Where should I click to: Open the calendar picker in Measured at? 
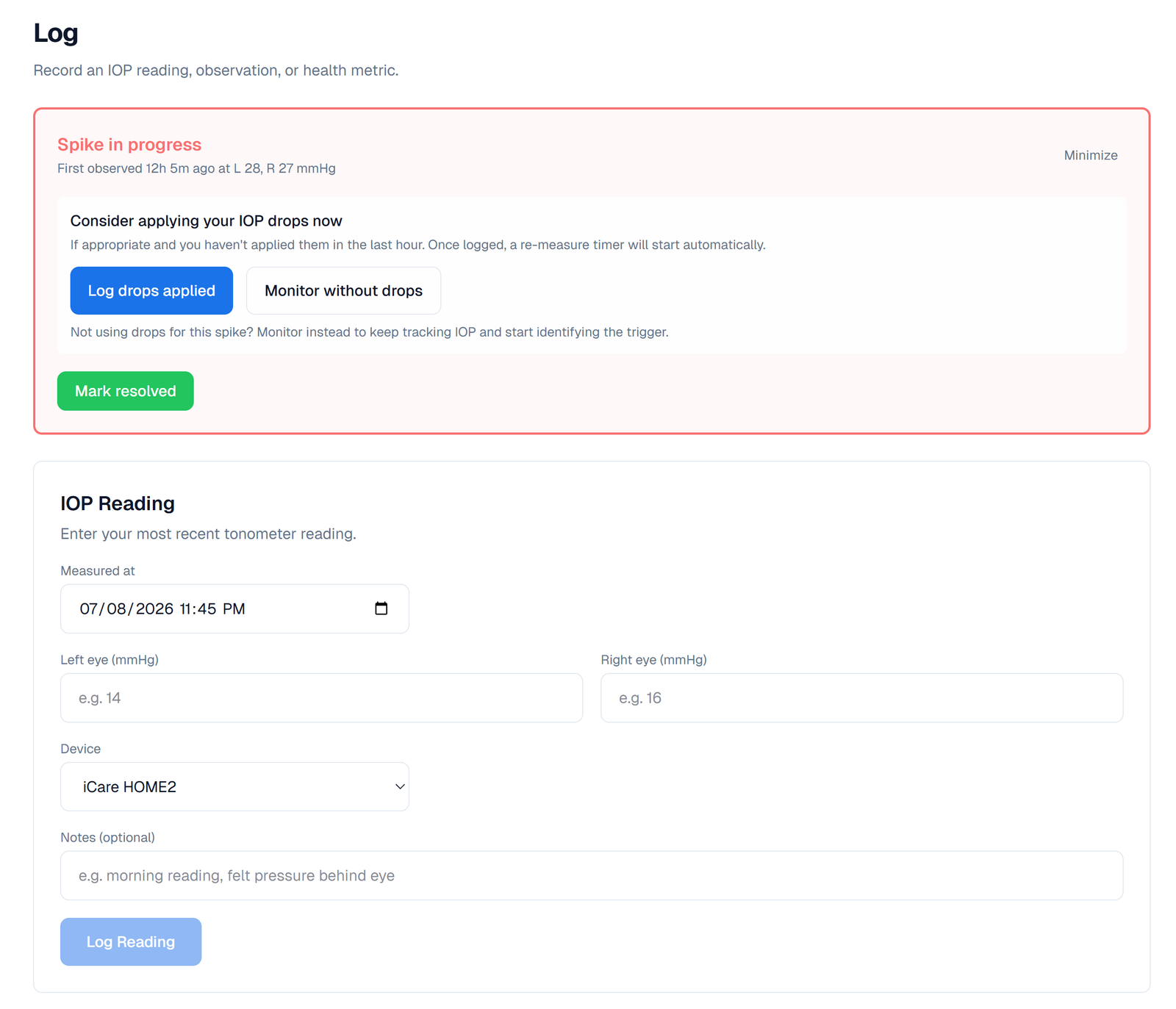pos(381,608)
